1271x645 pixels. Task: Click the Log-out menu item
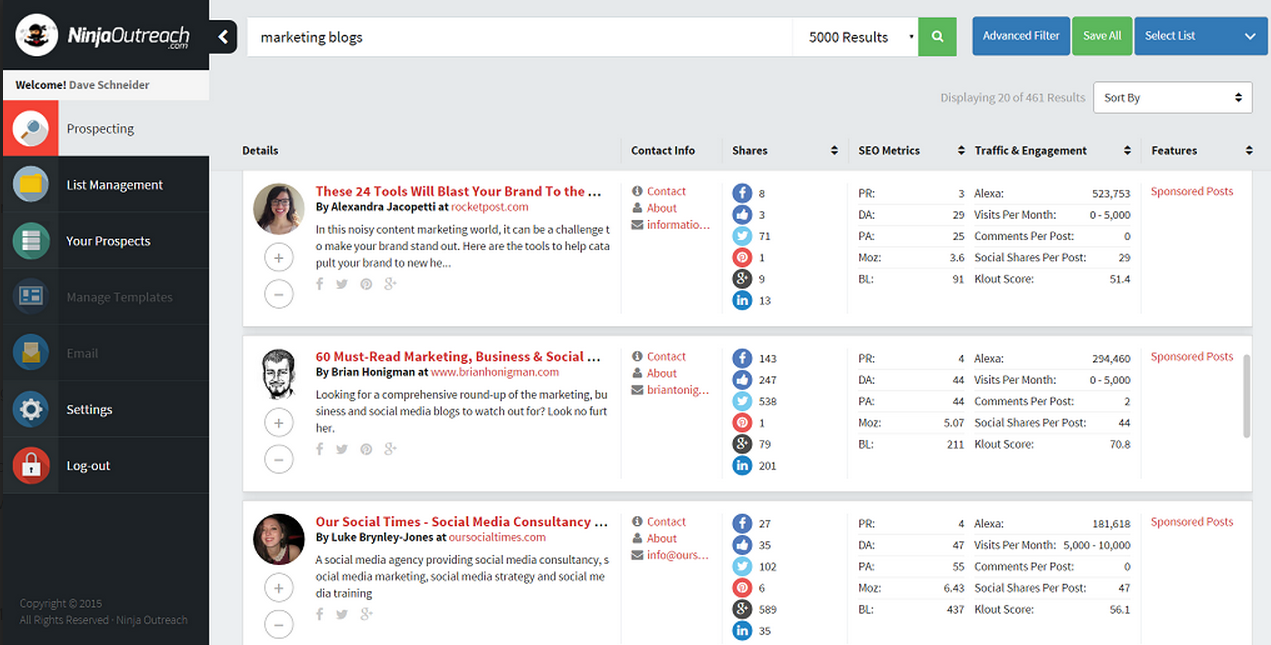point(105,466)
